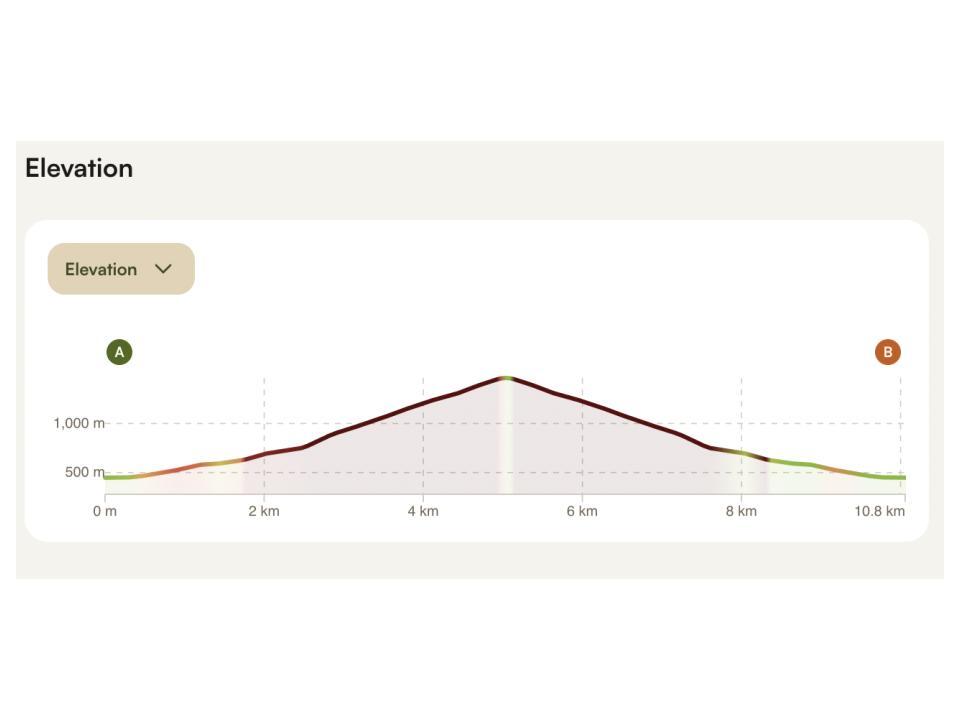Open the Elevation dropdown menu
The height and width of the screenshot is (720, 960).
pyautogui.click(x=120, y=269)
